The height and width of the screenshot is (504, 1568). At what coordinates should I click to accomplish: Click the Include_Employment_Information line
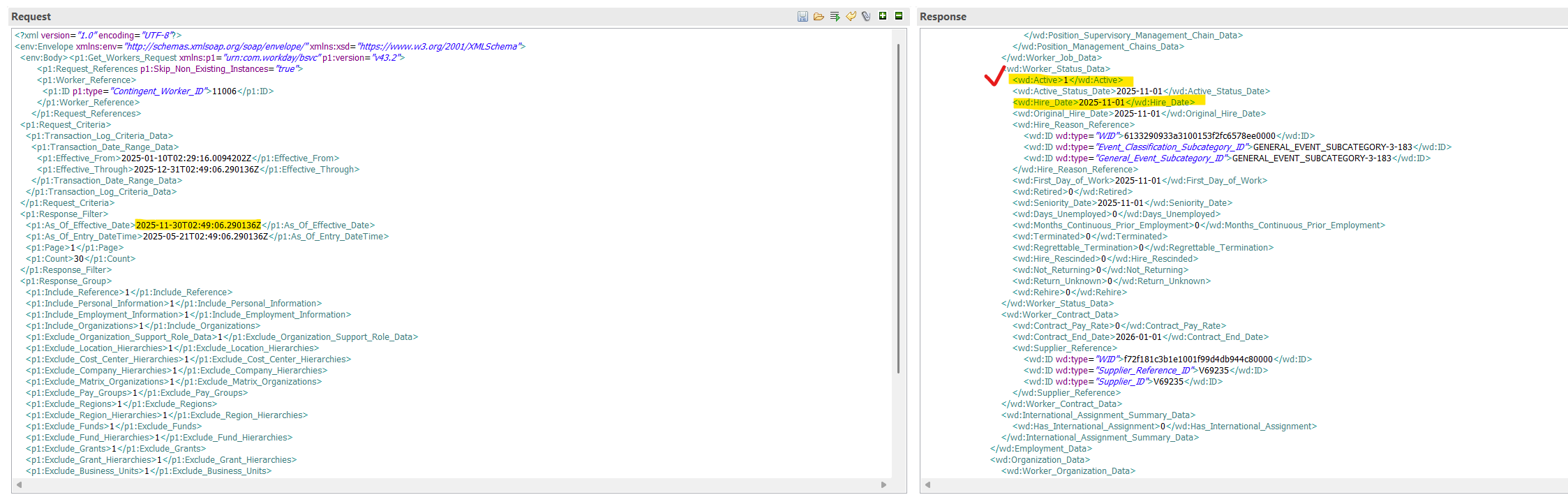coord(188,314)
